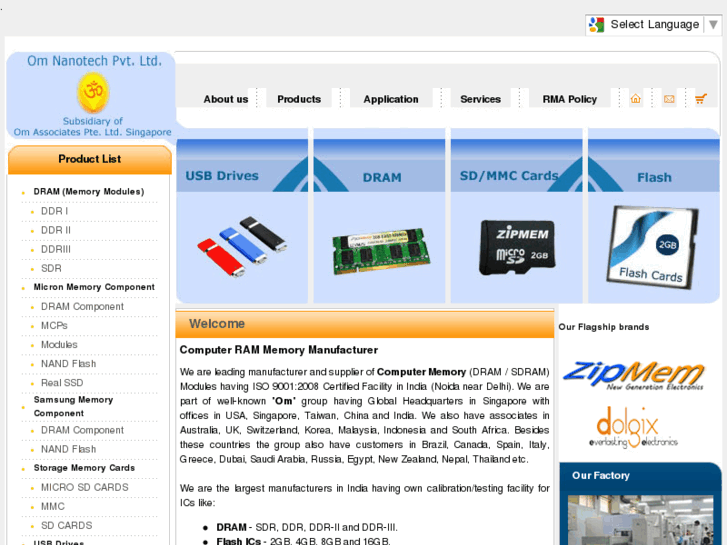
Task: Open Modules in product list
Action: pyautogui.click(x=59, y=345)
